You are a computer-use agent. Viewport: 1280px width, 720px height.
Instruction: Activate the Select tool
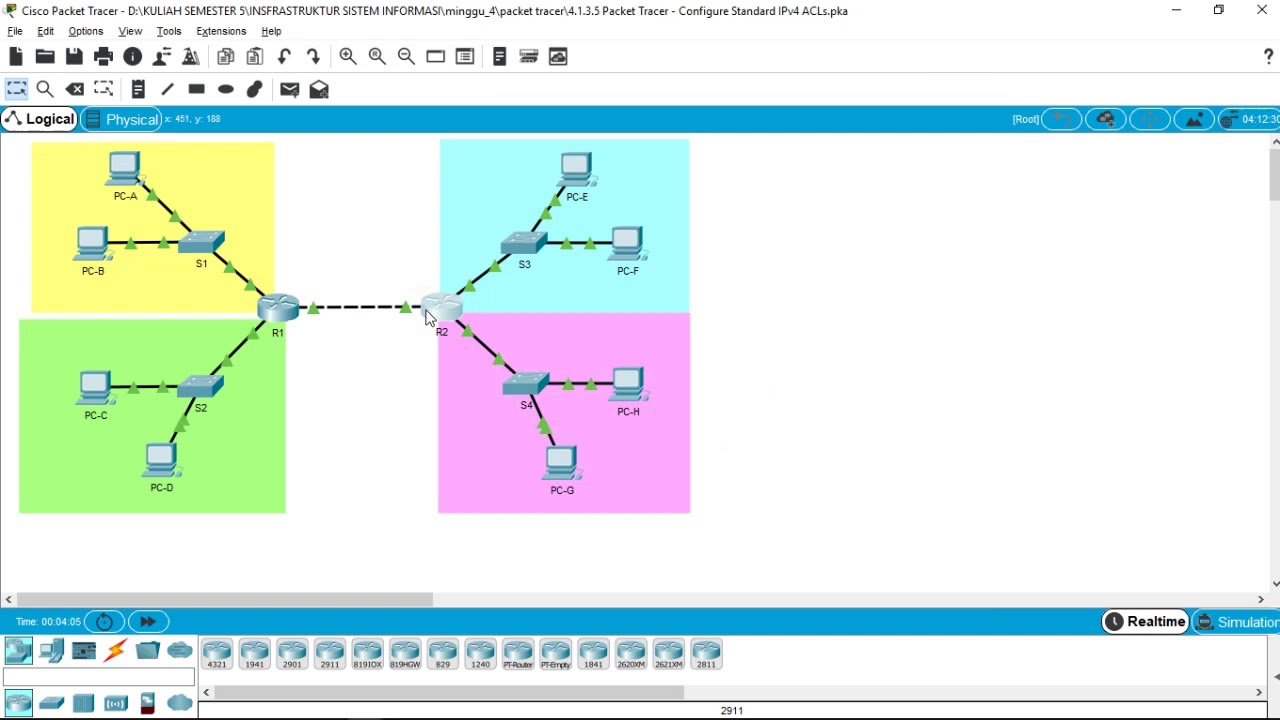(x=16, y=89)
